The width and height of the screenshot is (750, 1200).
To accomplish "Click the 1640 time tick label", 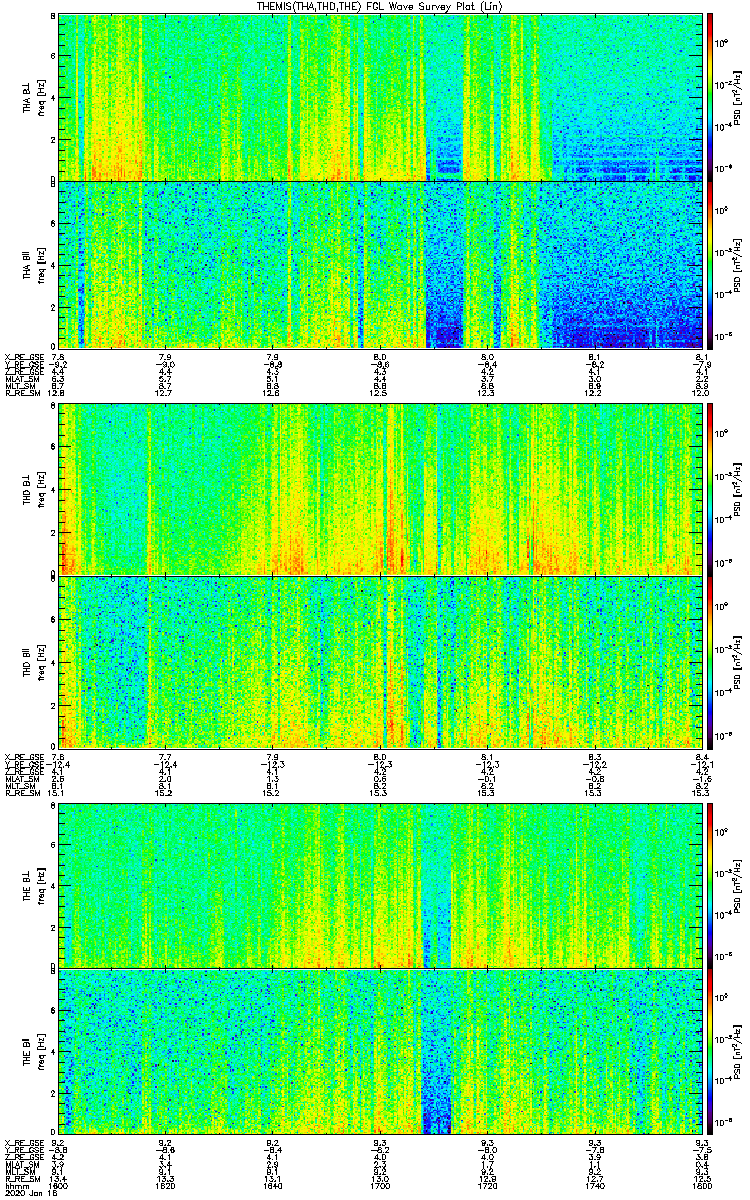I will pyautogui.click(x=273, y=1185).
